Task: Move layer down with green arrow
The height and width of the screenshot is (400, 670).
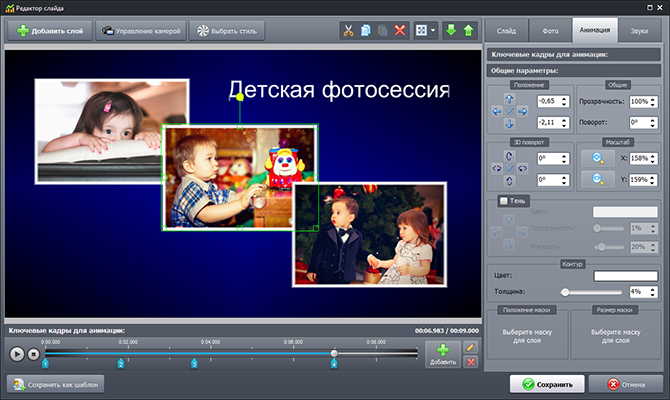Action: tap(449, 31)
